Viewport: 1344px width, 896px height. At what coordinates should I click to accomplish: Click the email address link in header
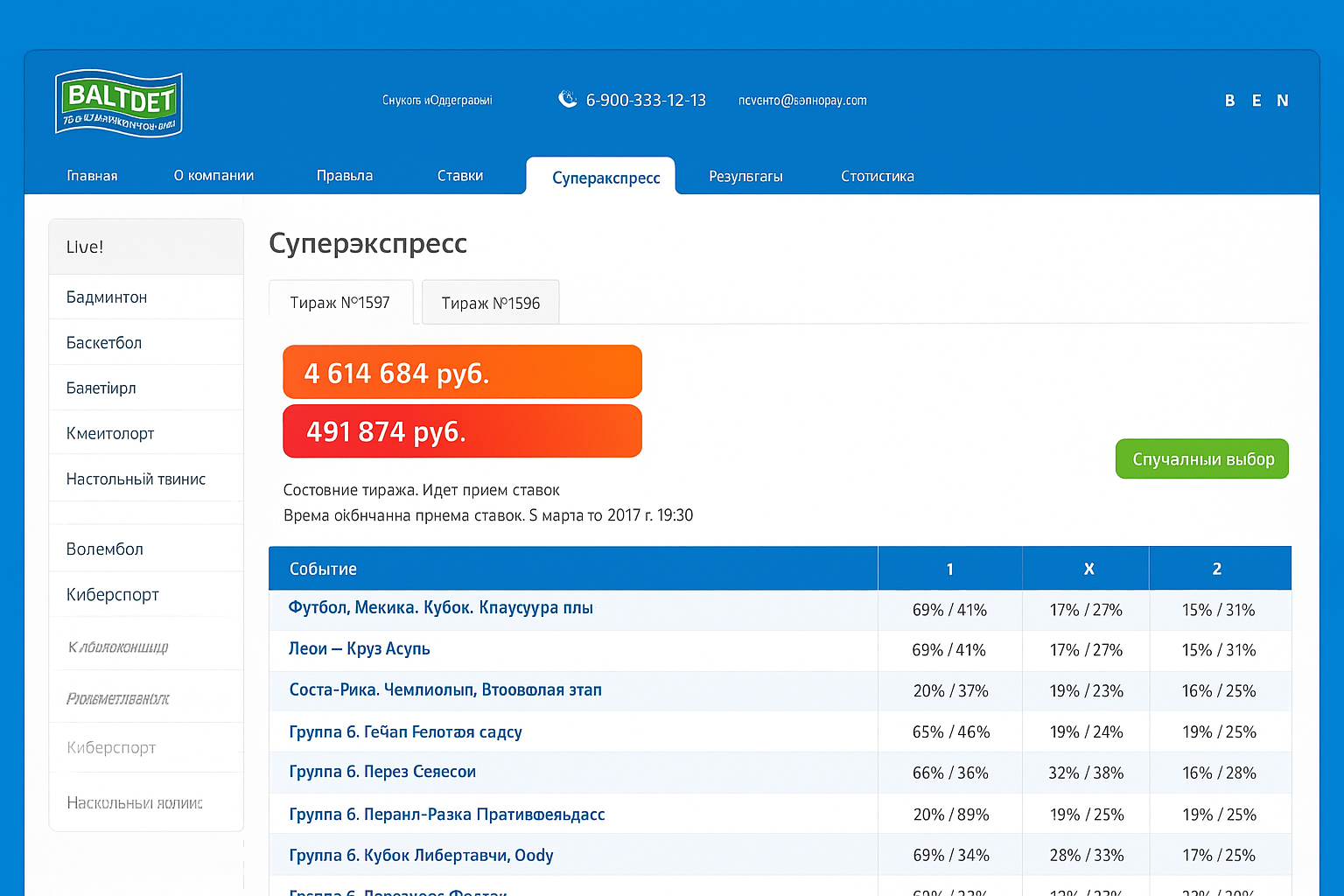[802, 101]
